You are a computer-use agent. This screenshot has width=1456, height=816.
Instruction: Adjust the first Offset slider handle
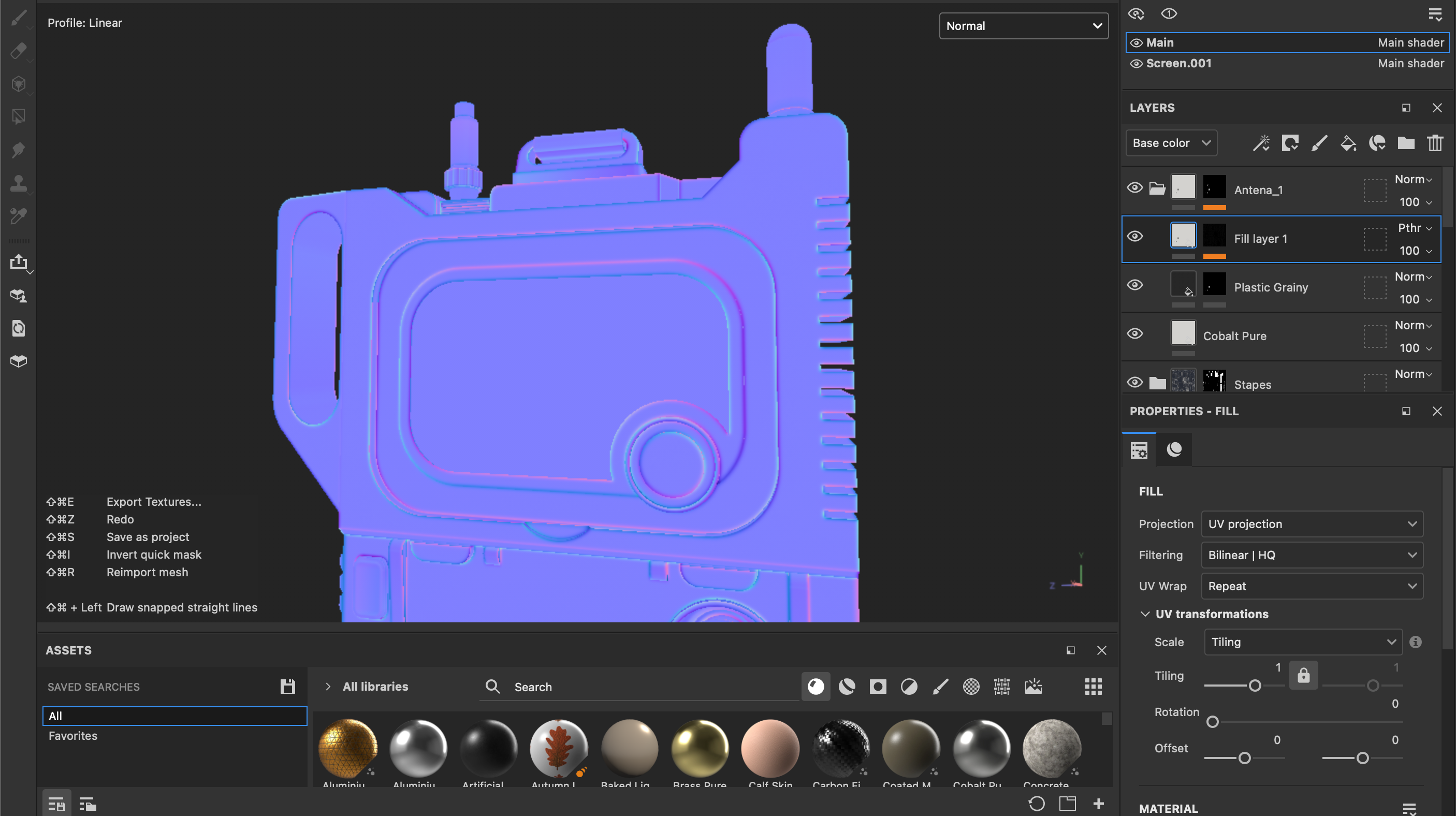[x=1244, y=758]
